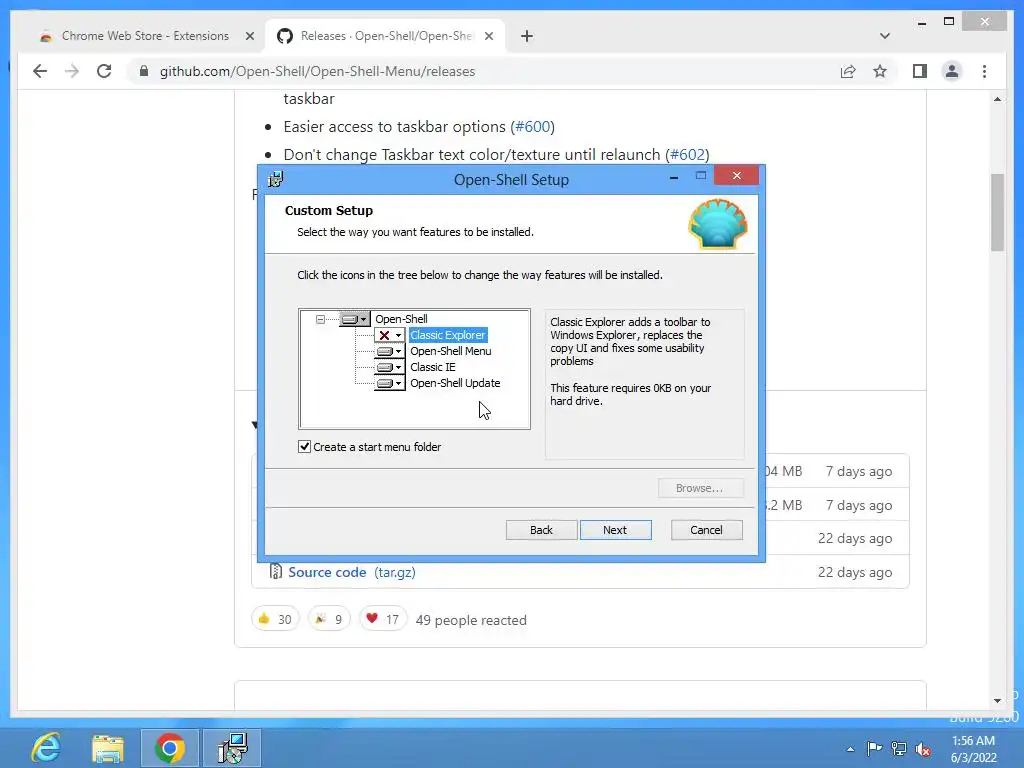
Task: Click 49 people reacted text
Action: 471,620
